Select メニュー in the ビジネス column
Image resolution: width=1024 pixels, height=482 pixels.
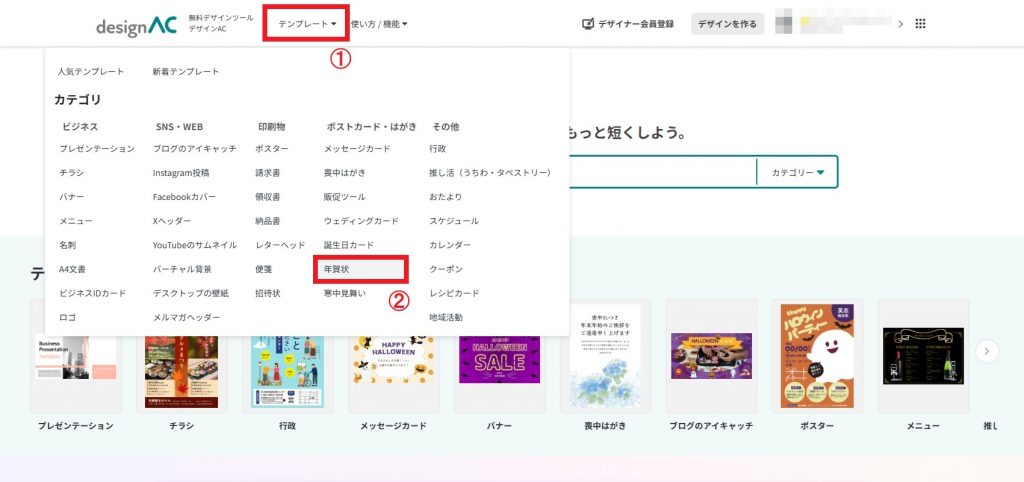[x=75, y=221]
